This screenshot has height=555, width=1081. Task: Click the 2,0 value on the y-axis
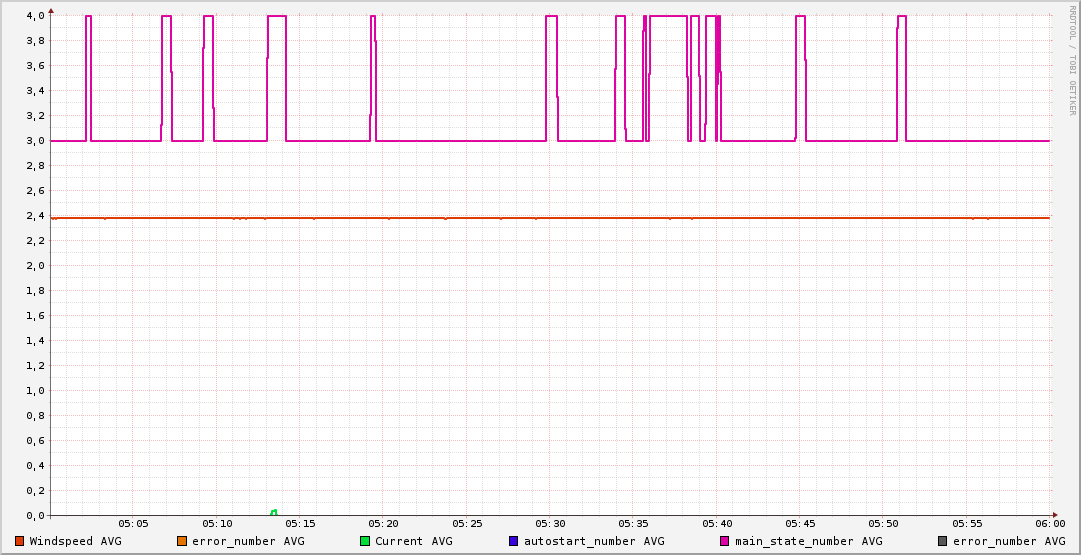[35, 266]
